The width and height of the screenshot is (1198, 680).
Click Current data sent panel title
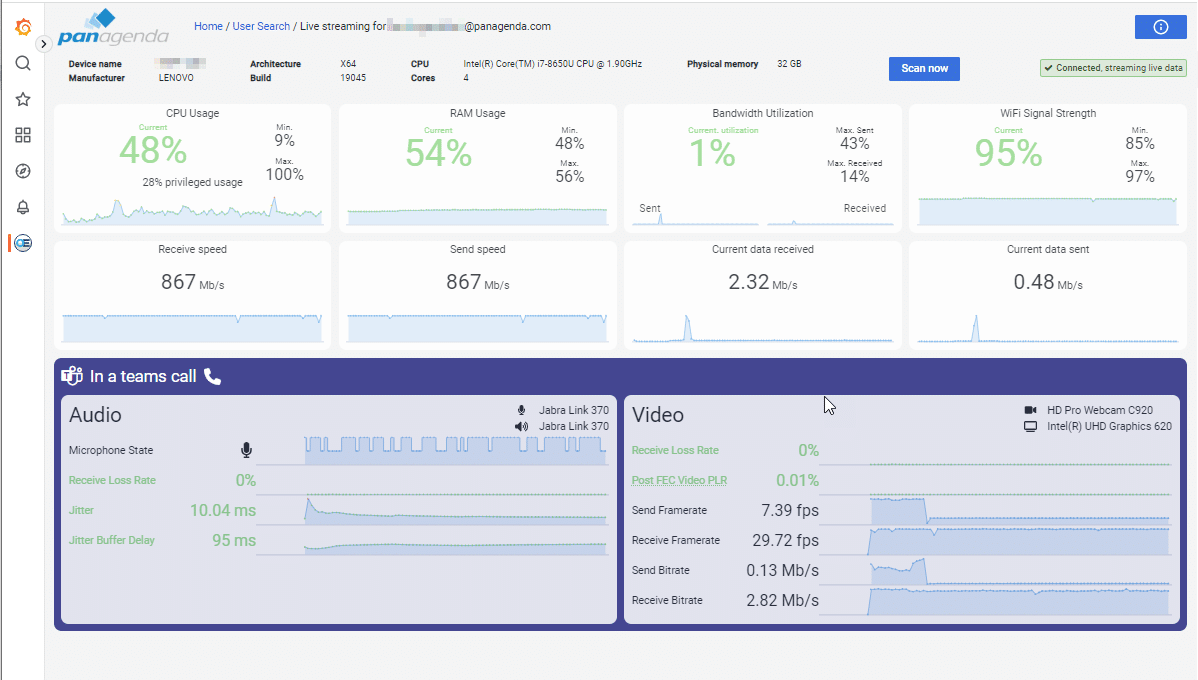[1048, 249]
